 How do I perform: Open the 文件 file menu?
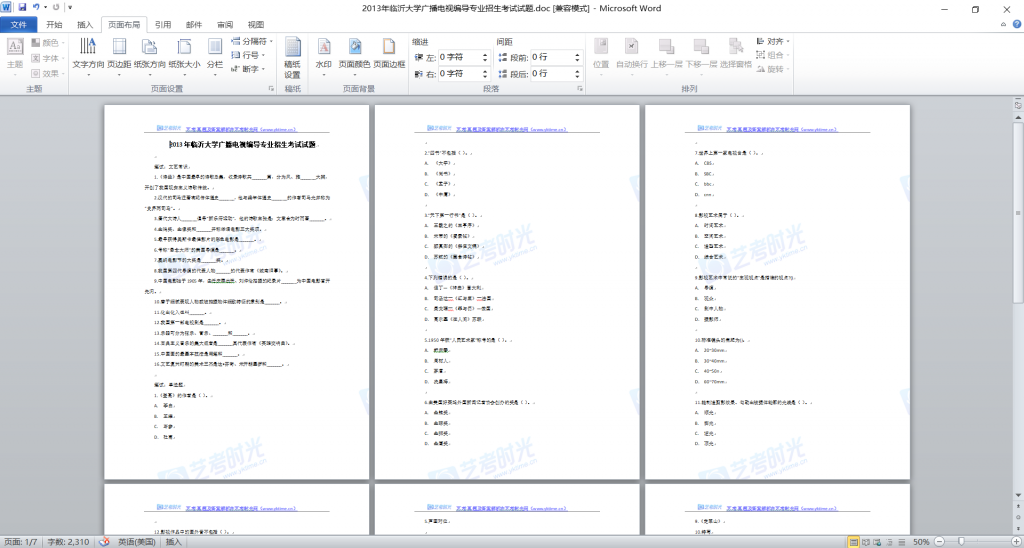tap(19, 24)
